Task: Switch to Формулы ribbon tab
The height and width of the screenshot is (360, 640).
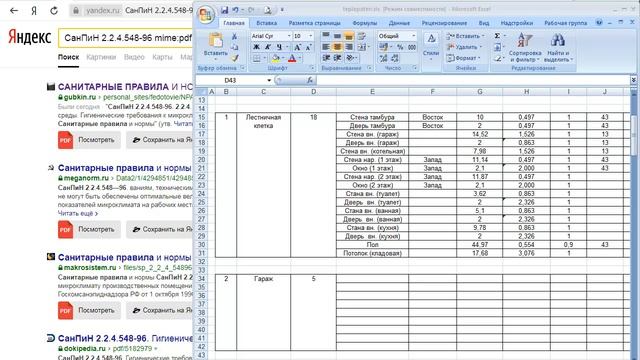Action: click(x=364, y=23)
